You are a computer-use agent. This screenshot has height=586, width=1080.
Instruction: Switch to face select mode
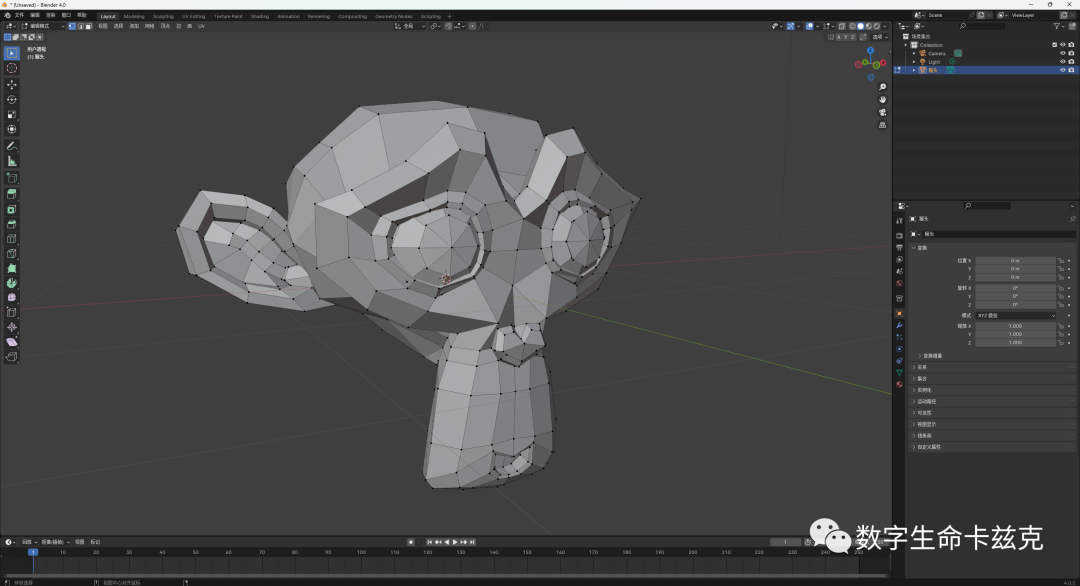[x=88, y=26]
